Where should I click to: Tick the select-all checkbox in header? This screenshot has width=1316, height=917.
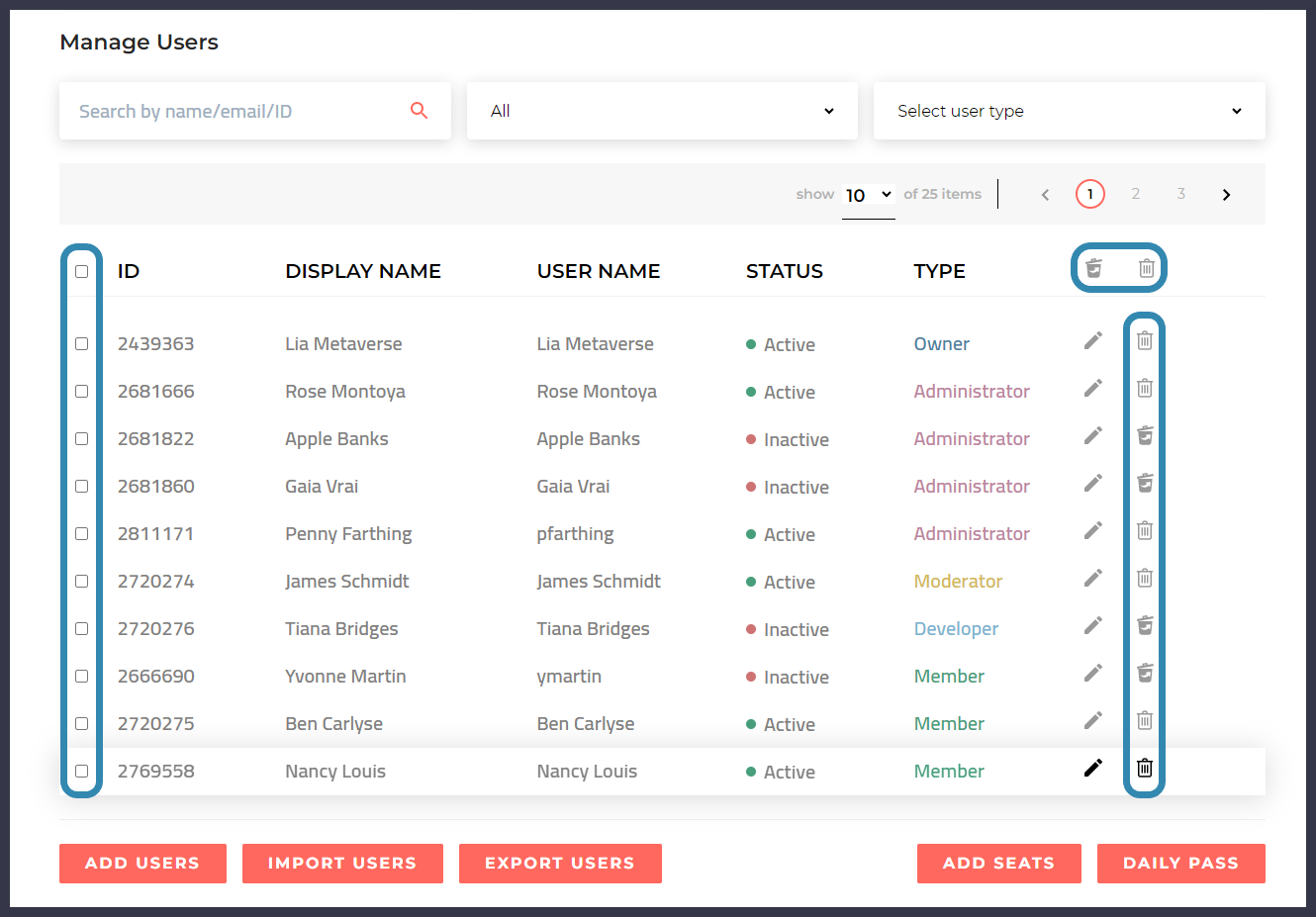82,271
